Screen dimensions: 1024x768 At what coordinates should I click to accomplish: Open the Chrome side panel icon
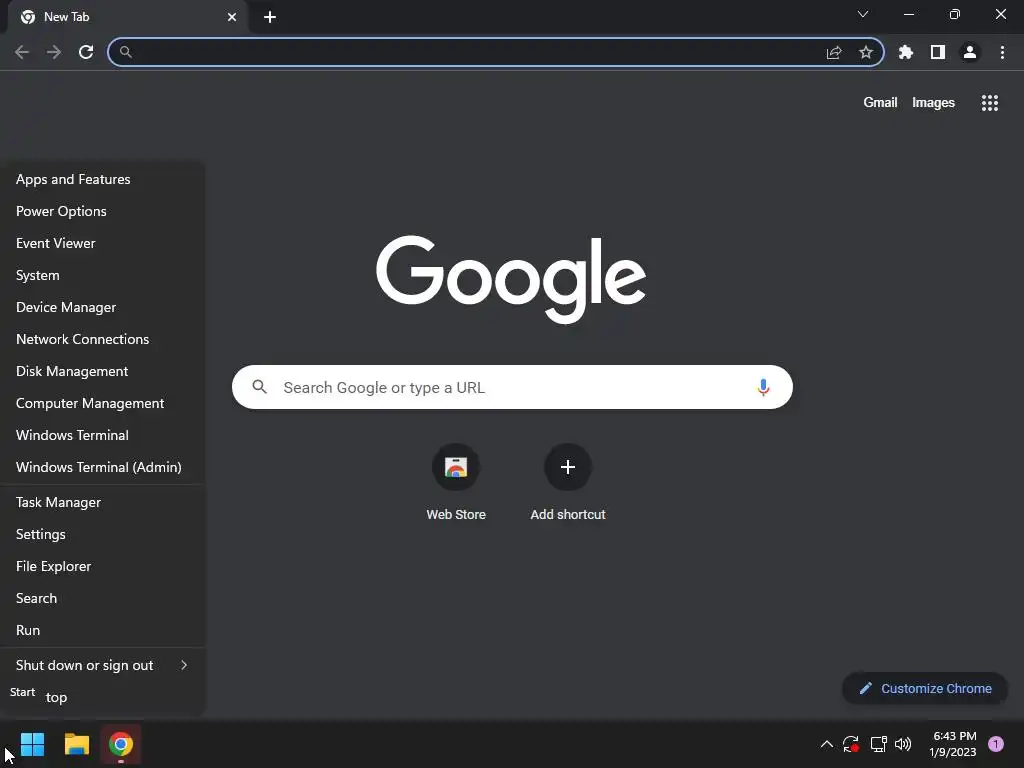coord(938,52)
